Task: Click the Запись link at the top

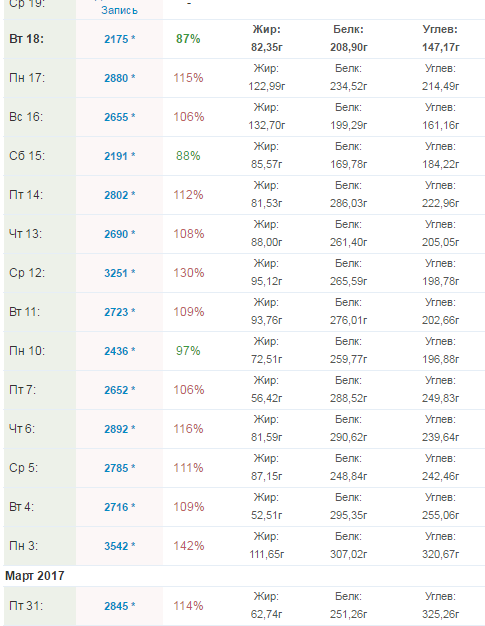Action: pyautogui.click(x=119, y=10)
